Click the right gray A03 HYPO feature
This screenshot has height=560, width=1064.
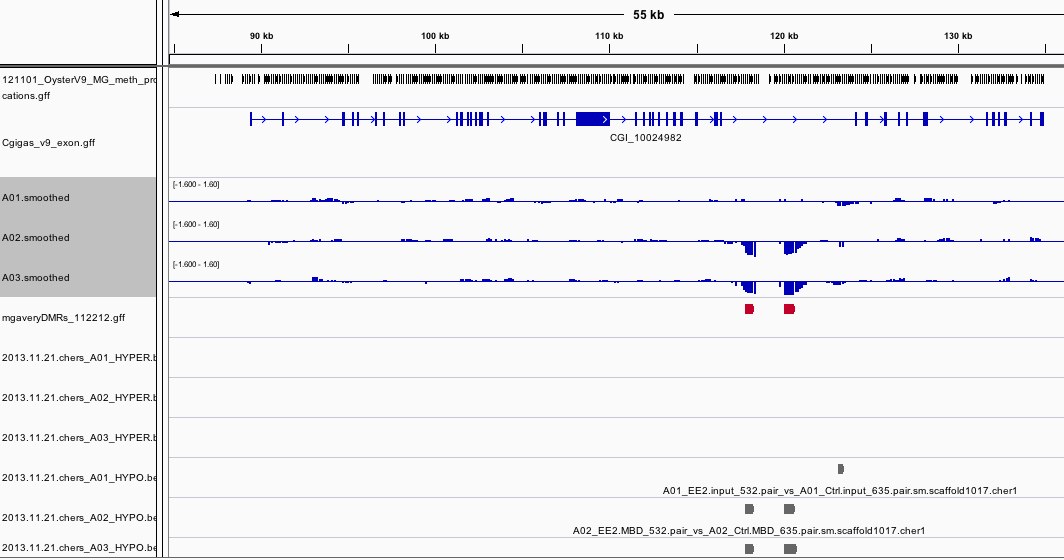pyautogui.click(x=790, y=548)
